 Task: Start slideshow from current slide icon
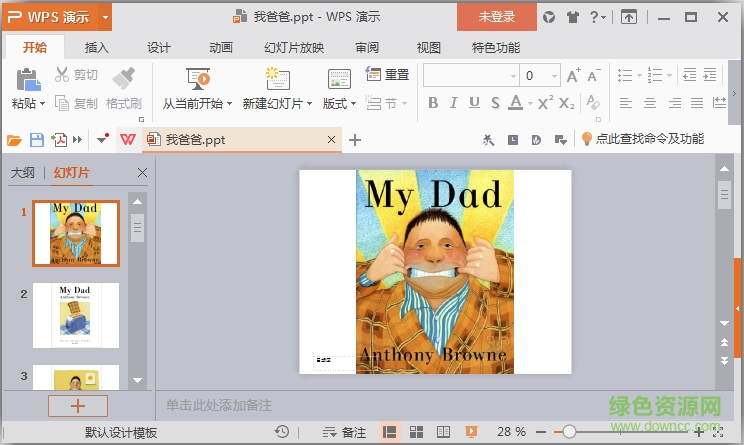[x=197, y=79]
